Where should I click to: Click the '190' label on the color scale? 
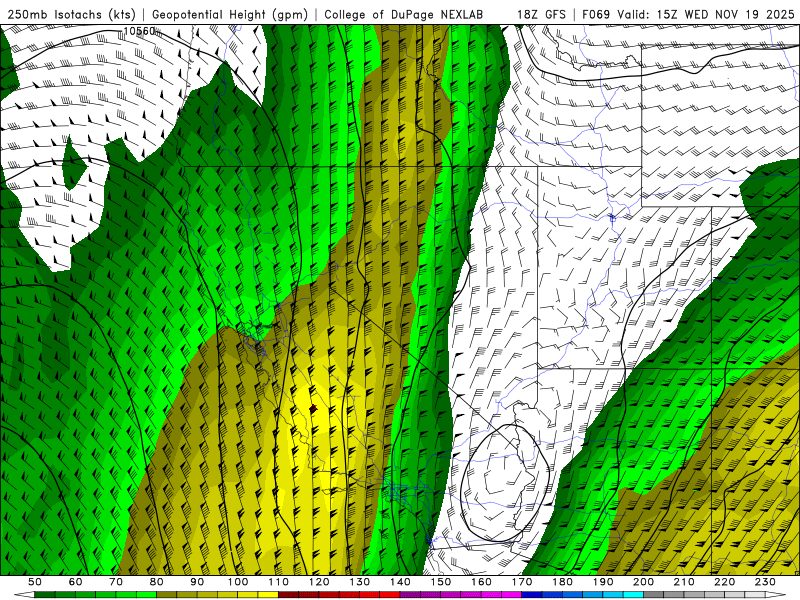pos(603,582)
